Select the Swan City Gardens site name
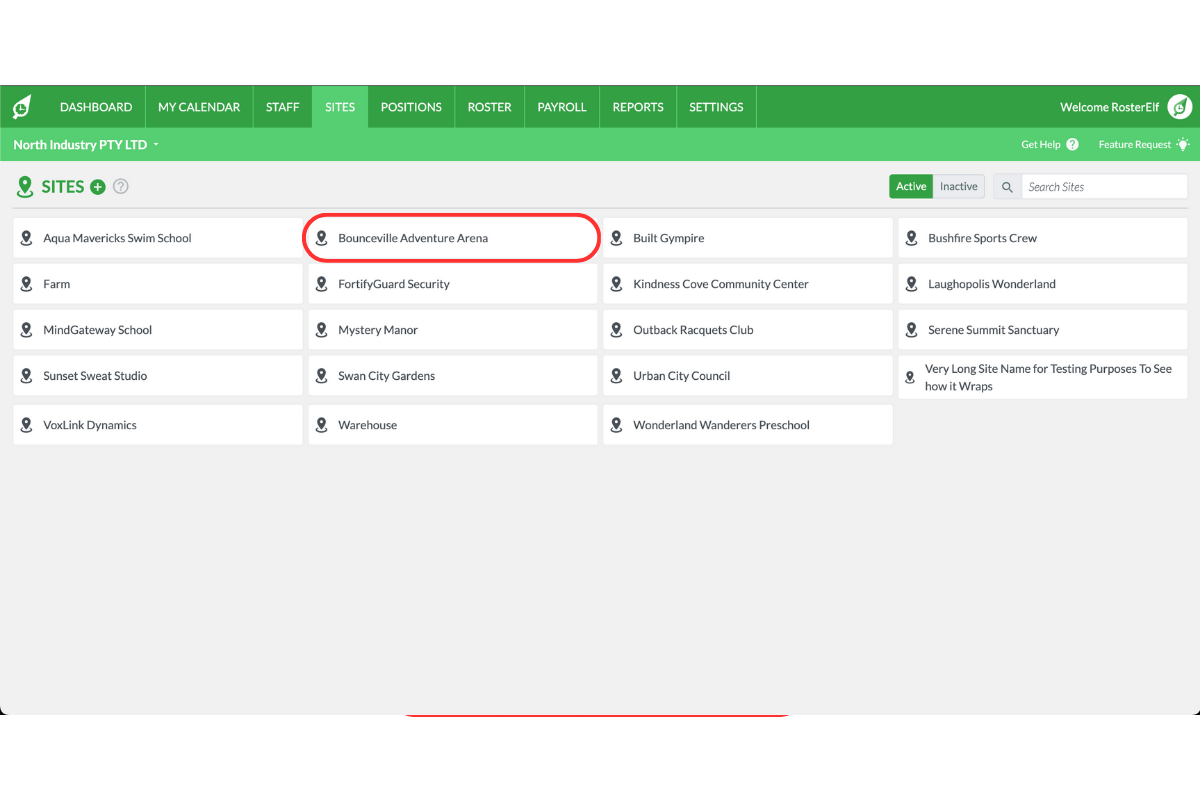 click(x=386, y=376)
